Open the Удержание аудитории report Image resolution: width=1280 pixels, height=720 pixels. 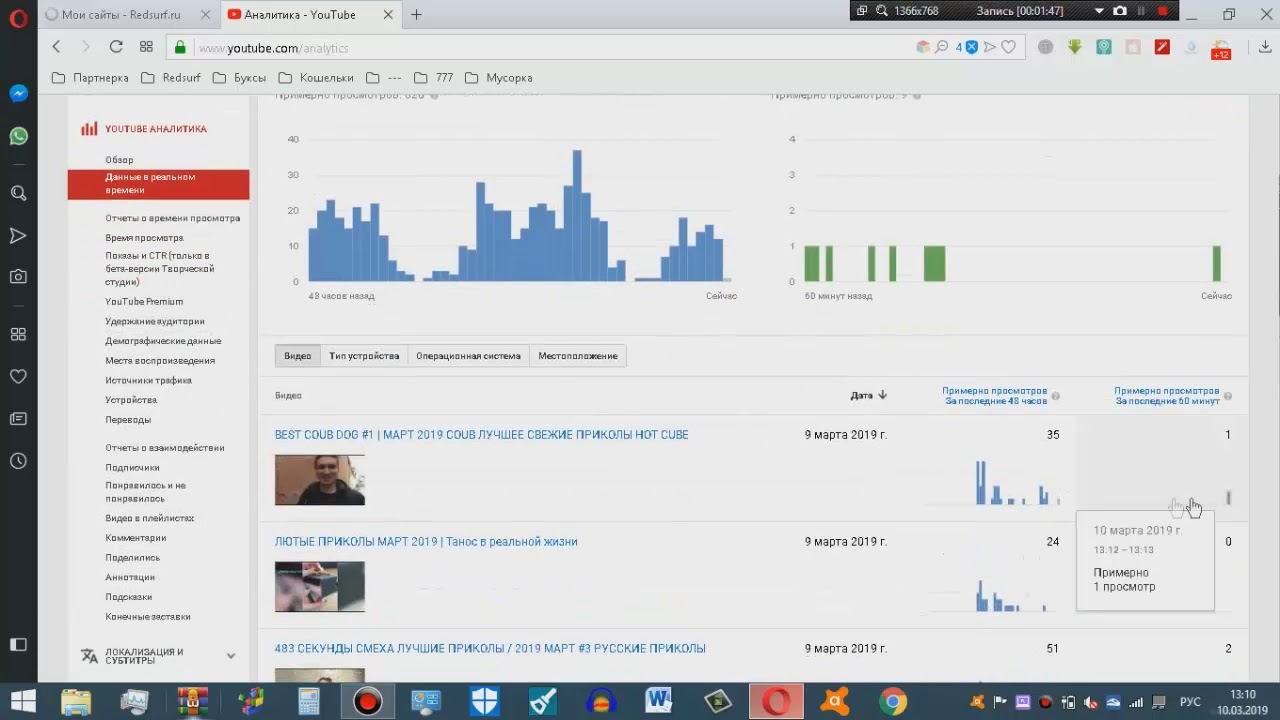click(x=155, y=321)
